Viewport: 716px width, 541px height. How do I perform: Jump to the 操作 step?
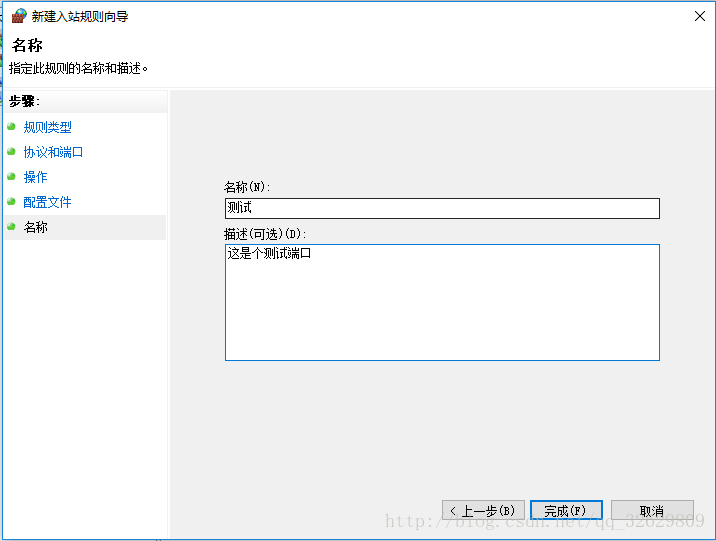[x=35, y=177]
